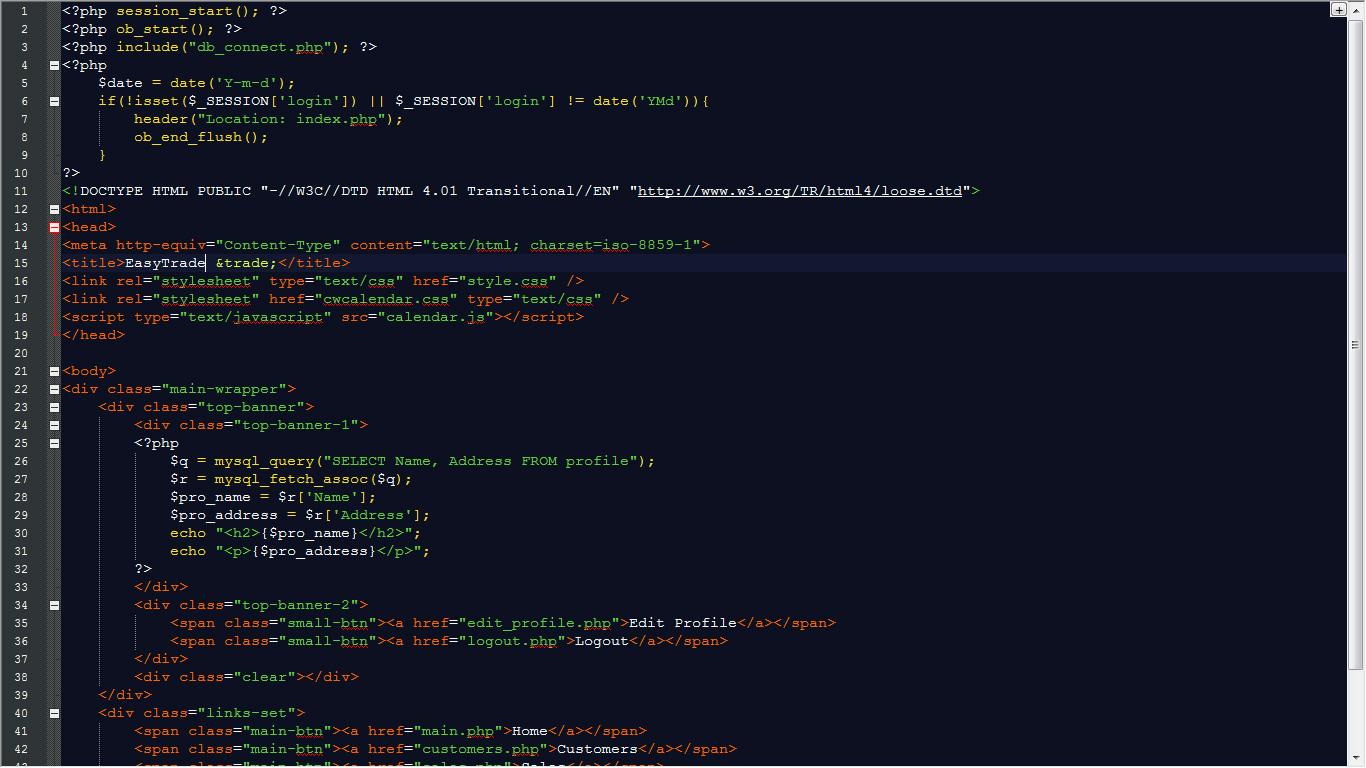Select line number 15 in the margin
This screenshot has height=768, width=1366.
[x=20, y=262]
